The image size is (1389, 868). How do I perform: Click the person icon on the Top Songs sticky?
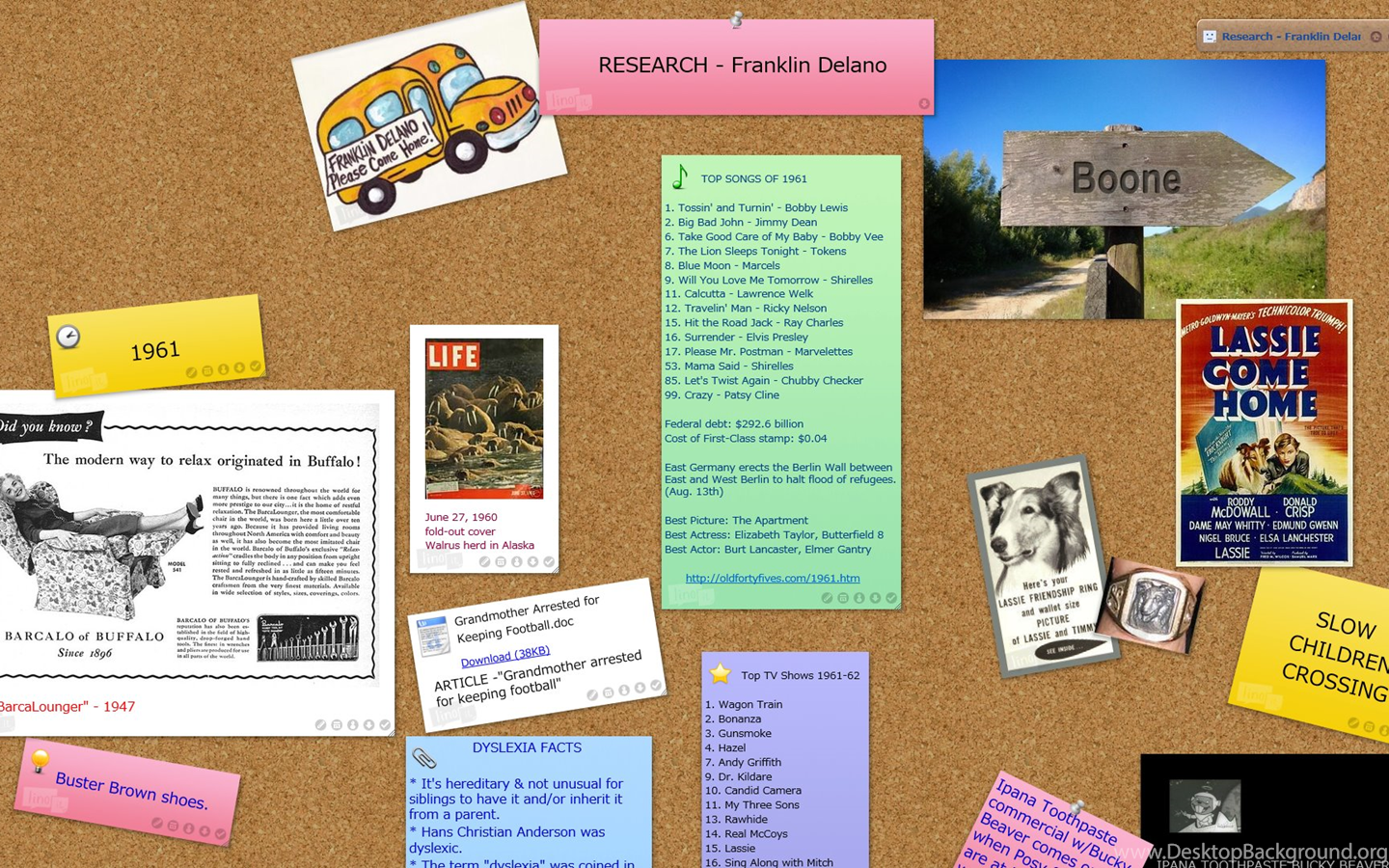[x=859, y=598]
